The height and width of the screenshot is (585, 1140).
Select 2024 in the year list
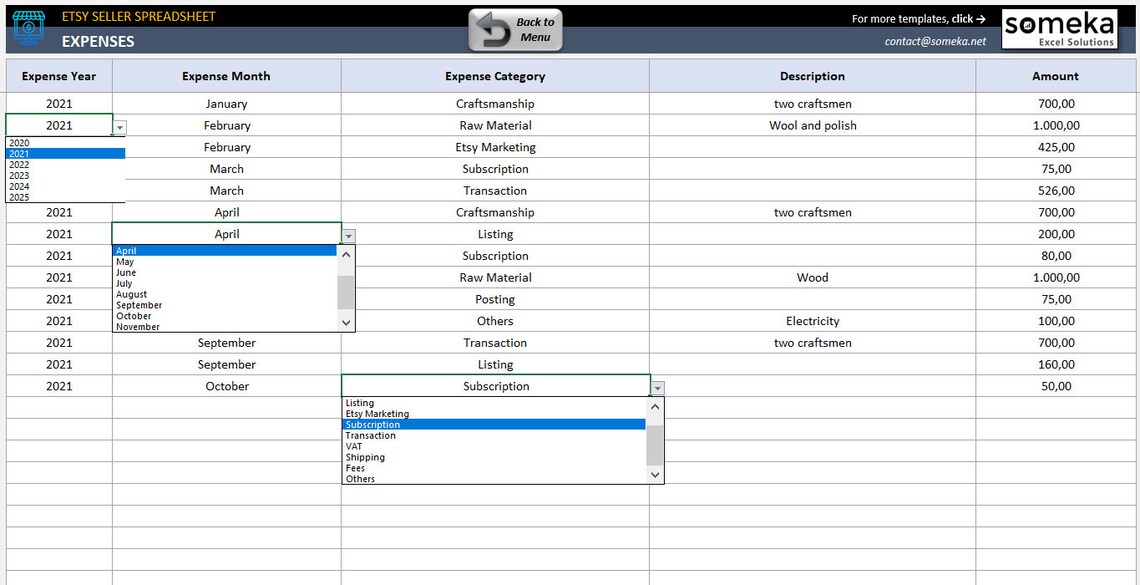65,187
